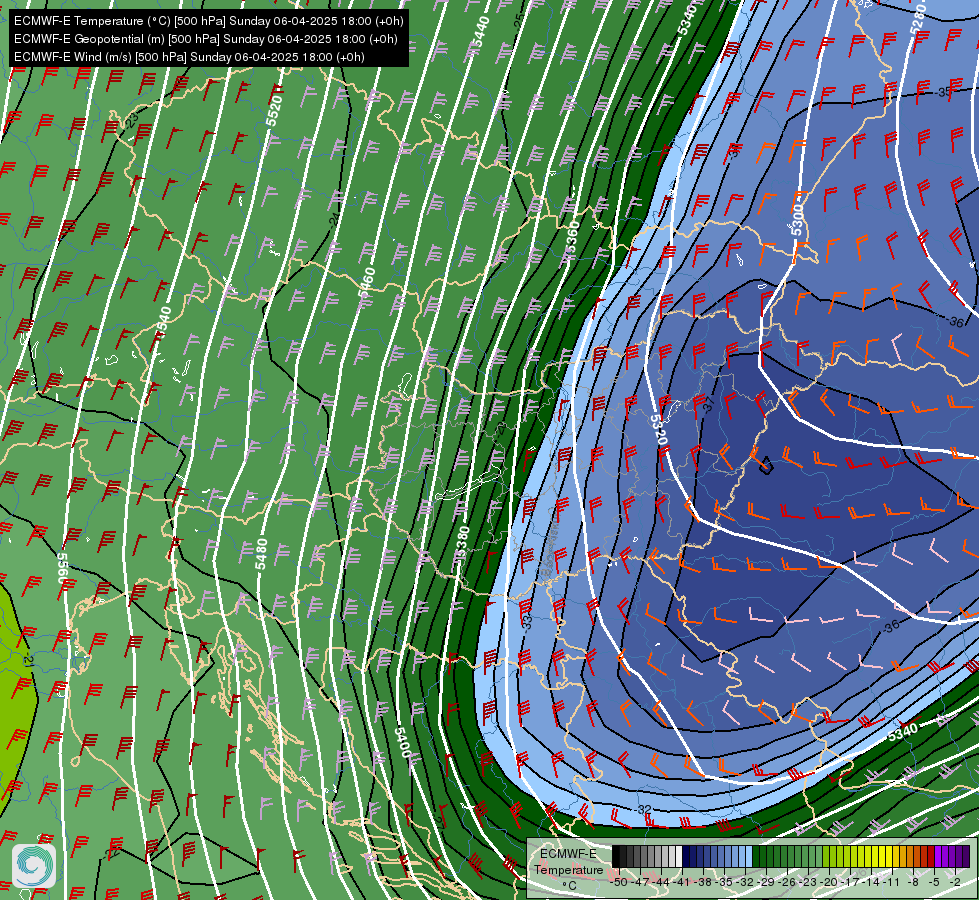Click the light blue swatch next to -32
The width and height of the screenshot is (979, 900).
point(749,856)
